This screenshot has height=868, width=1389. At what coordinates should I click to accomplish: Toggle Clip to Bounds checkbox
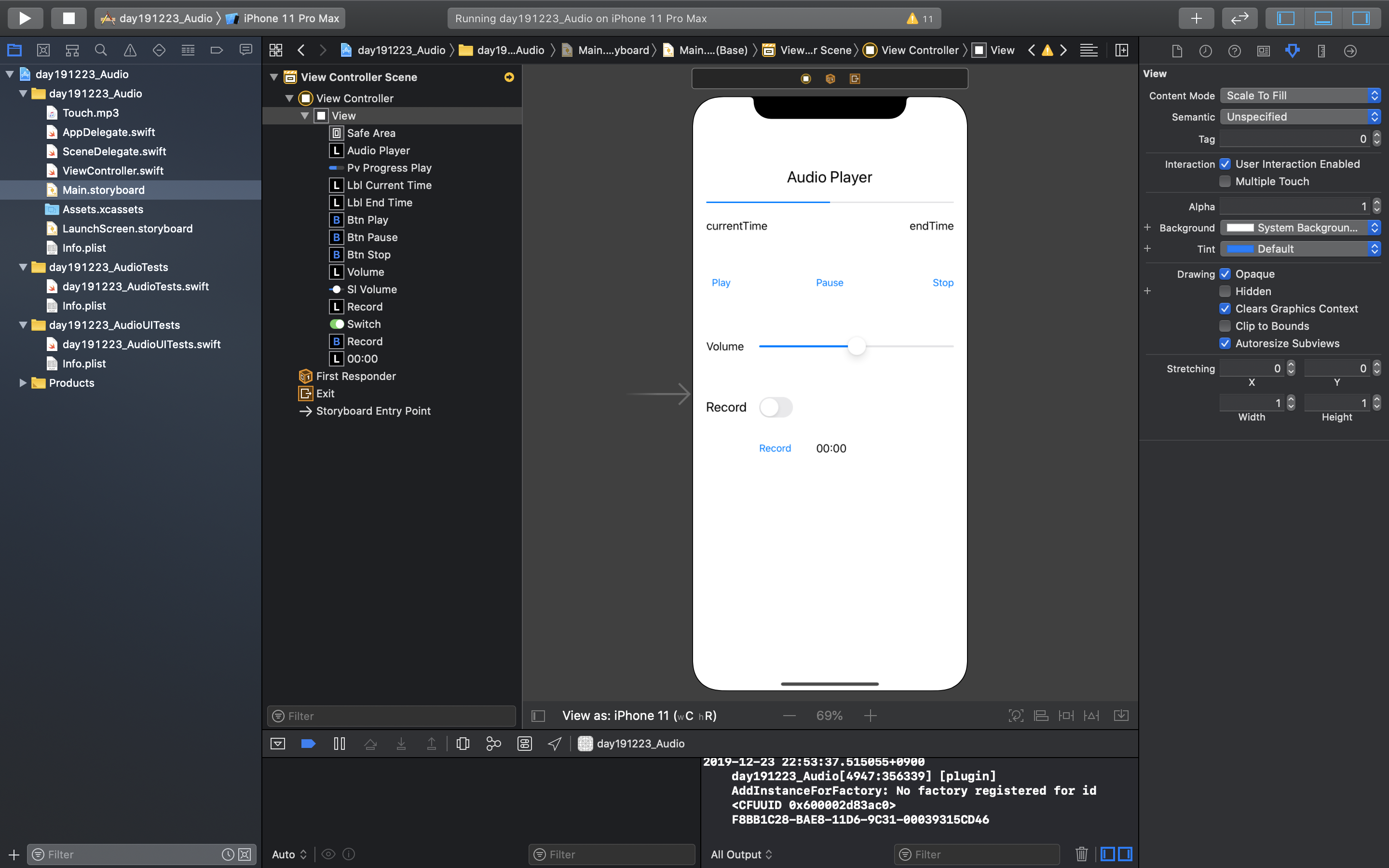(x=1225, y=326)
